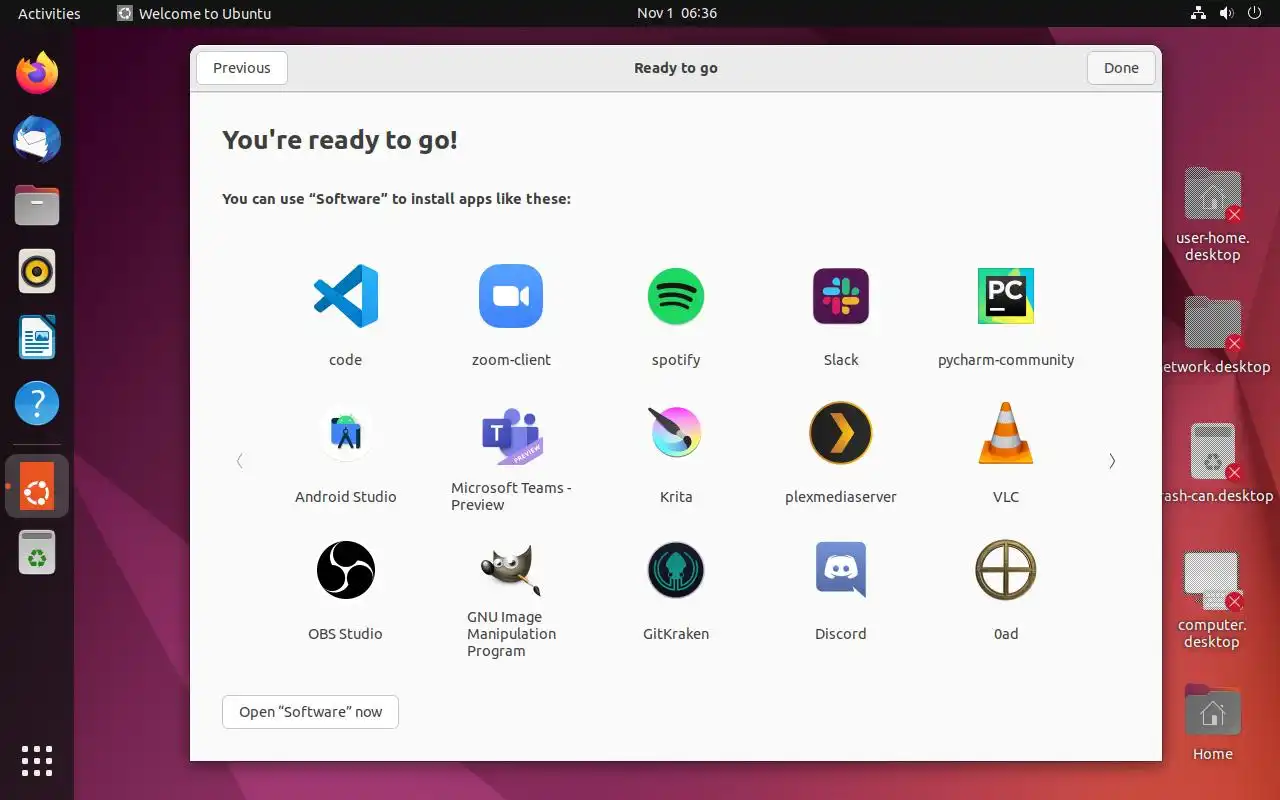Select the pycharm-community app icon
This screenshot has height=800, width=1280.
(x=1006, y=296)
